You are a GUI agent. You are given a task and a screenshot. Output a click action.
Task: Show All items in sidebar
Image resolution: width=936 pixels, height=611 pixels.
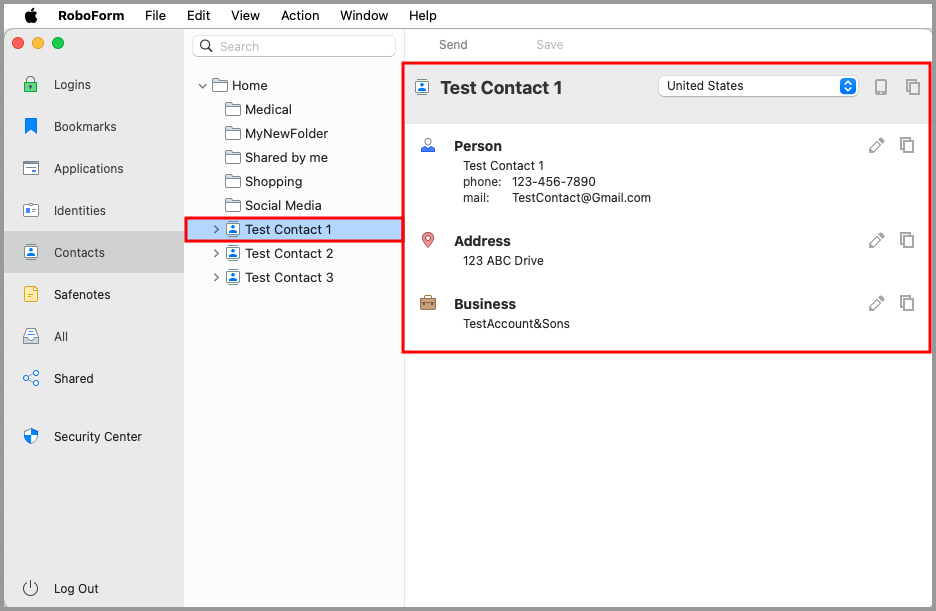pyautogui.click(x=94, y=336)
